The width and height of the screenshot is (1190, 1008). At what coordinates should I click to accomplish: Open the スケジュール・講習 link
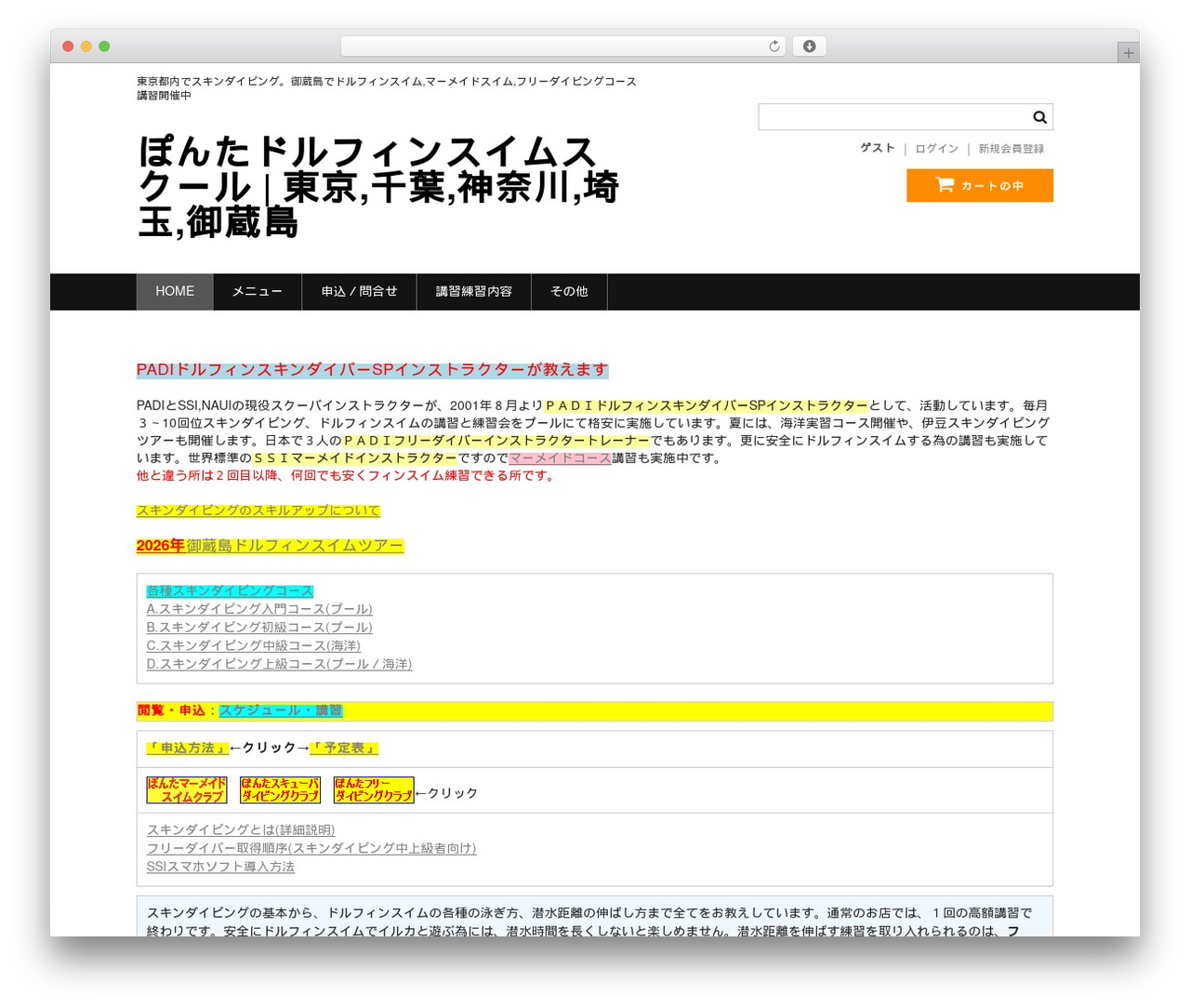point(281,710)
